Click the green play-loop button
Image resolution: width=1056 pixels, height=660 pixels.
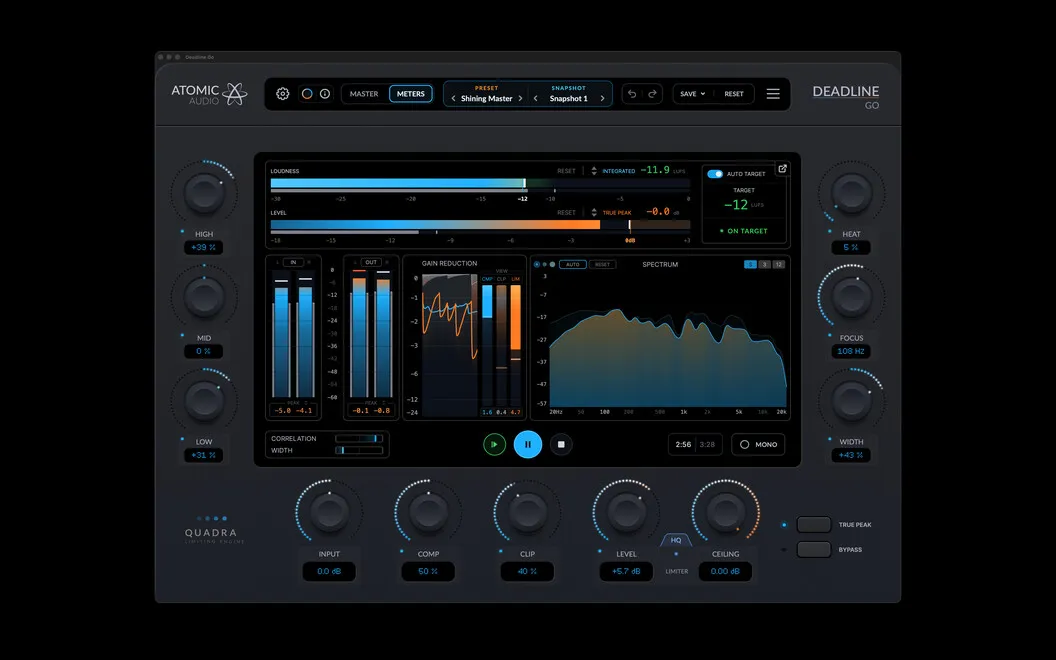tap(494, 444)
